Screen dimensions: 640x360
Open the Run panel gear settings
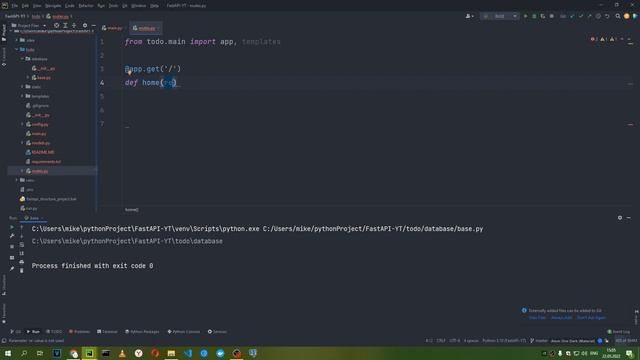(x=620, y=218)
